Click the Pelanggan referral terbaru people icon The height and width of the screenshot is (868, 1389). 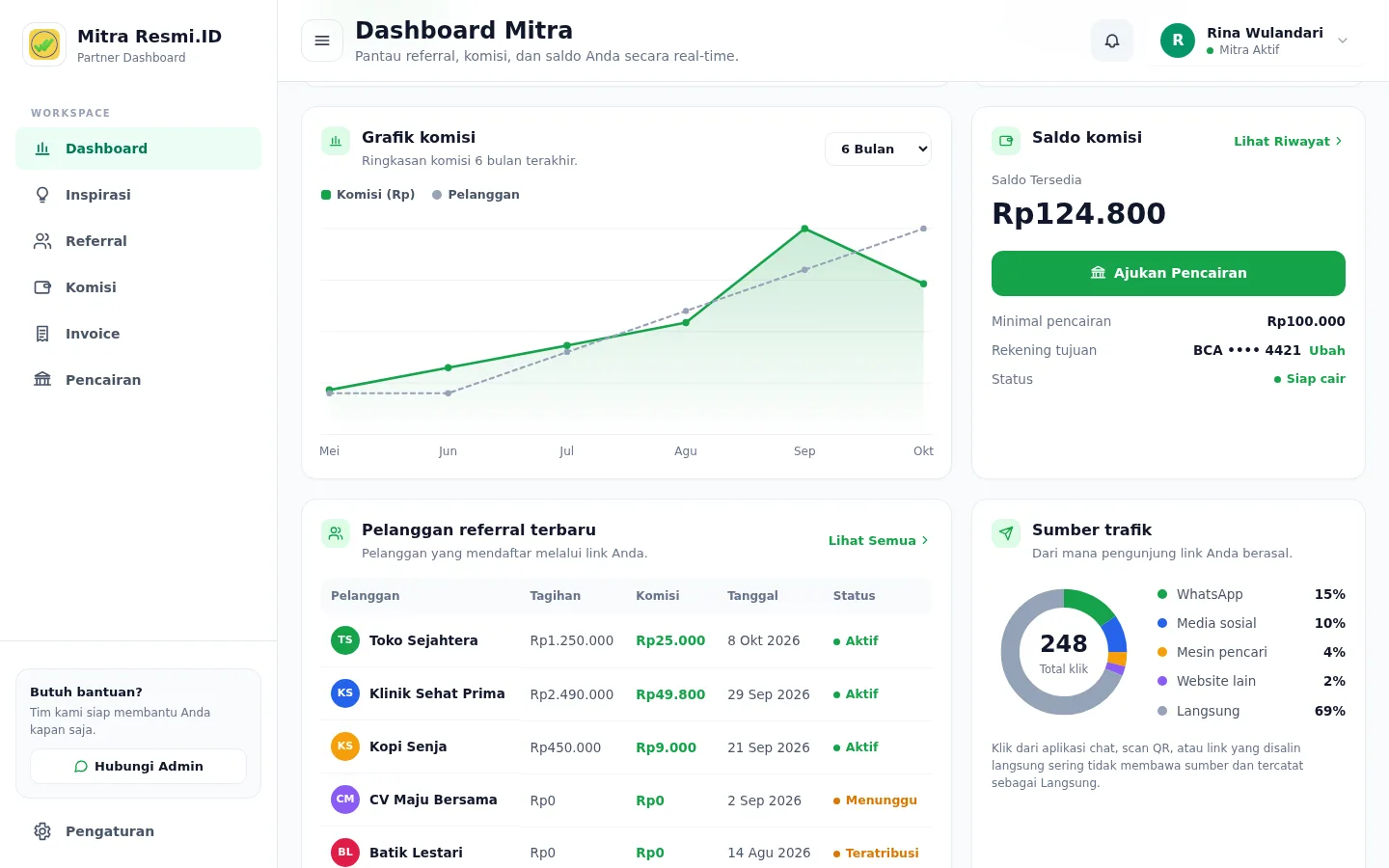[336, 533]
